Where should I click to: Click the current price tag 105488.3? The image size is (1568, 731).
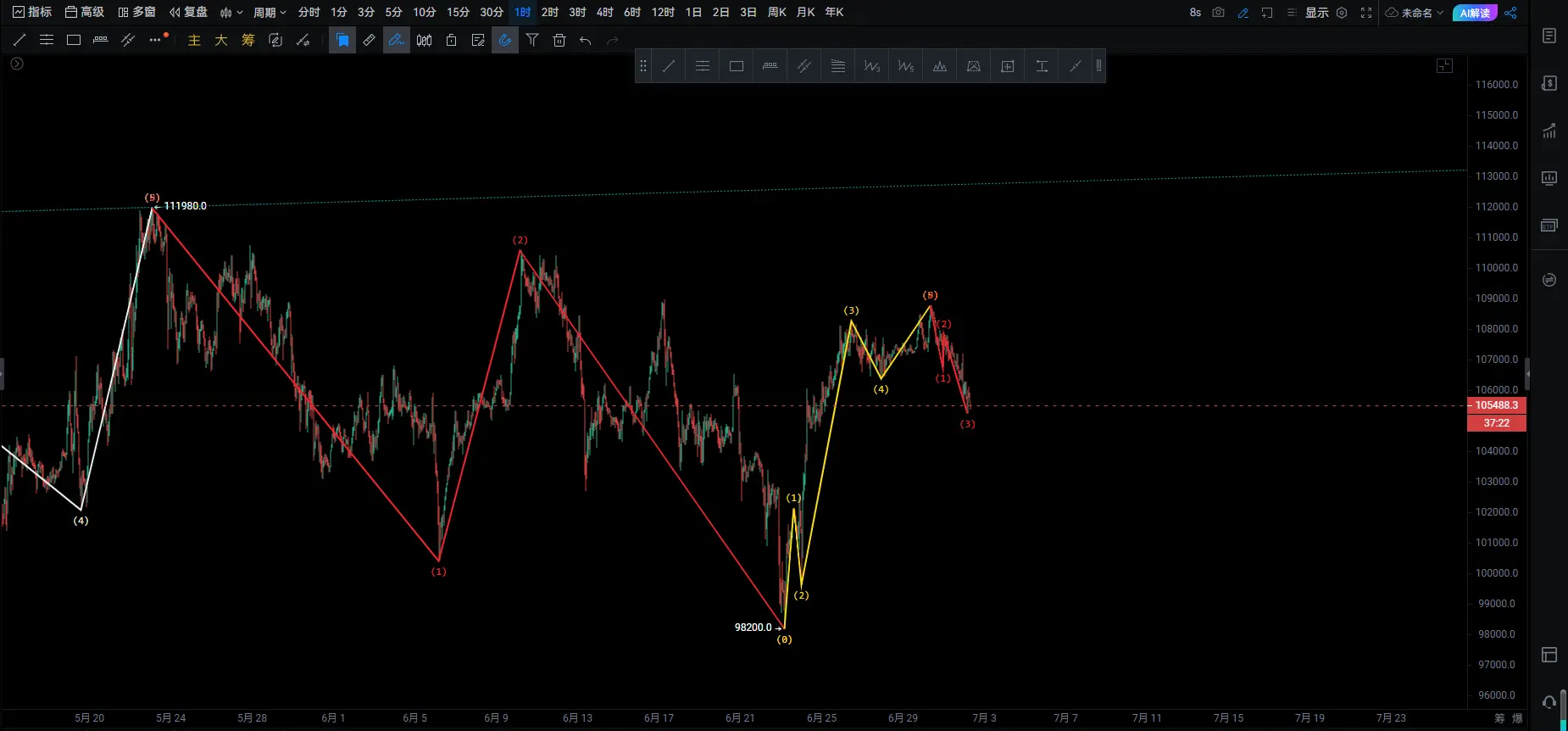[x=1497, y=405]
